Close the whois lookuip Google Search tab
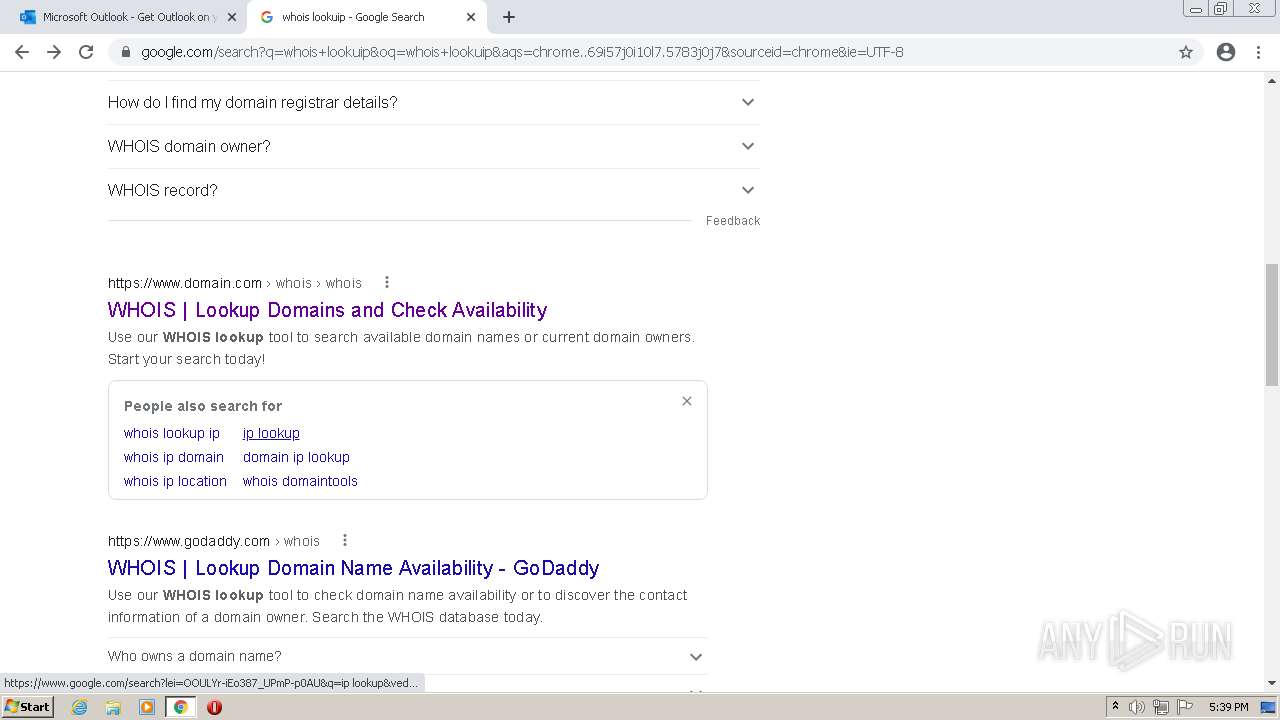Image resolution: width=1280 pixels, height=720 pixels. tap(471, 17)
